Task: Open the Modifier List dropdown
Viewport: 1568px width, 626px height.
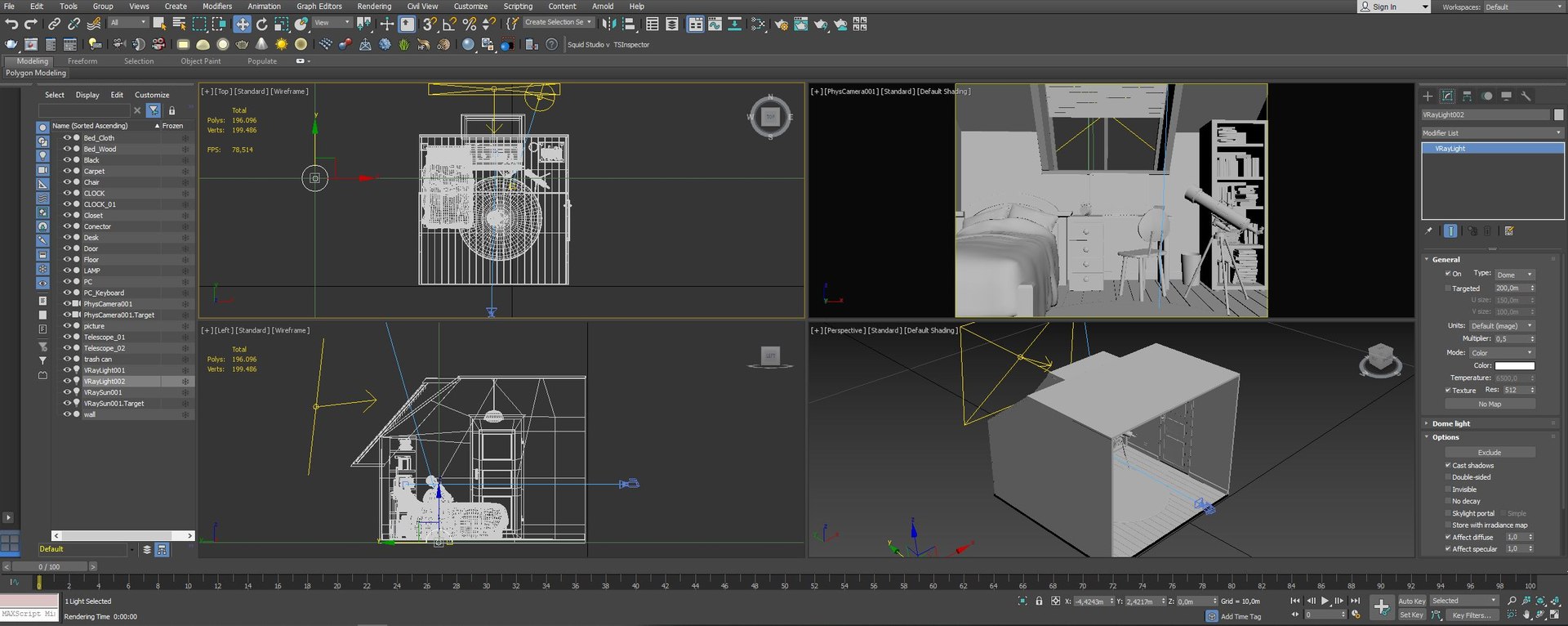Action: [1492, 132]
